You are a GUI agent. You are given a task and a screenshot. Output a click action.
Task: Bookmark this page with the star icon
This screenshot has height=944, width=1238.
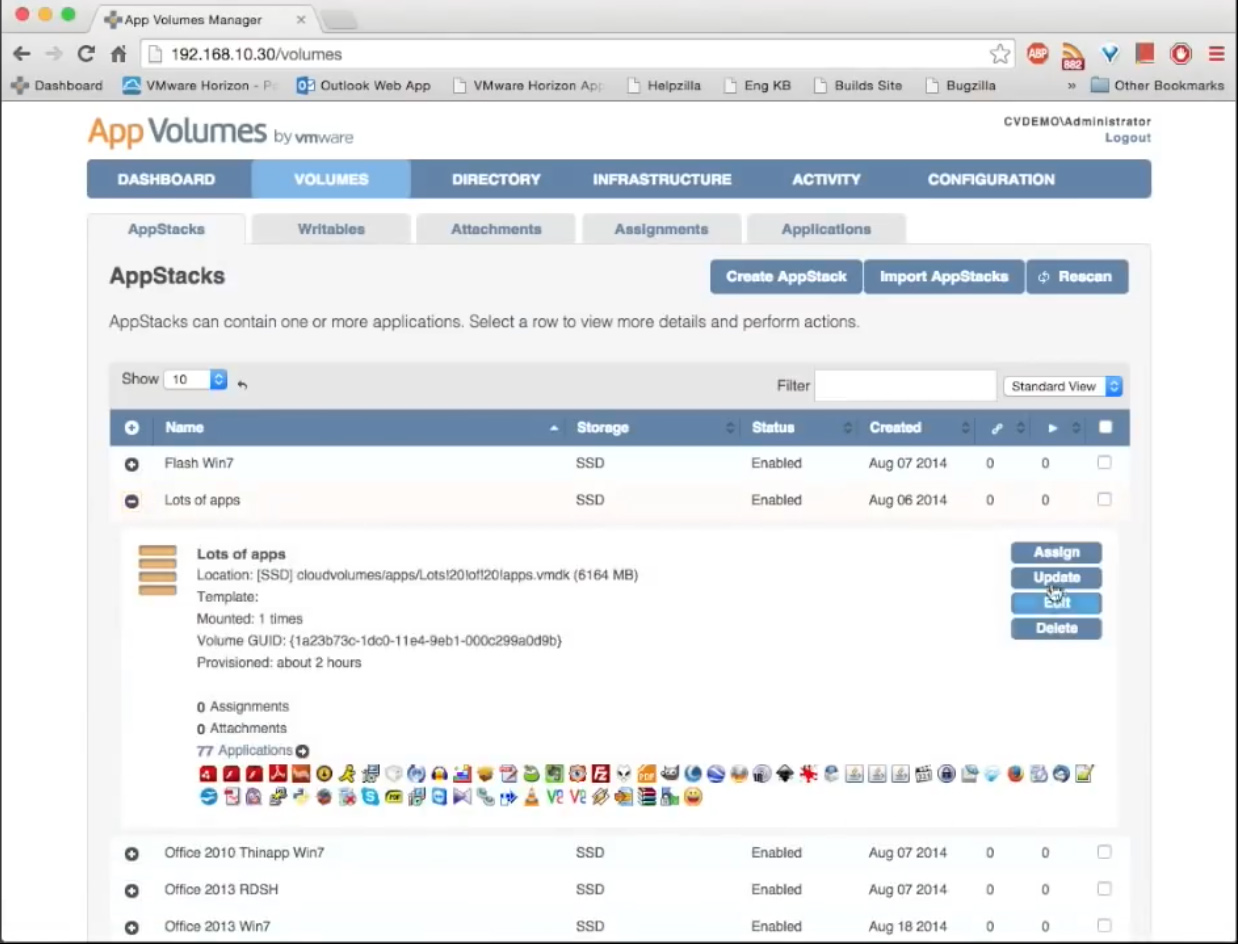[x=999, y=54]
